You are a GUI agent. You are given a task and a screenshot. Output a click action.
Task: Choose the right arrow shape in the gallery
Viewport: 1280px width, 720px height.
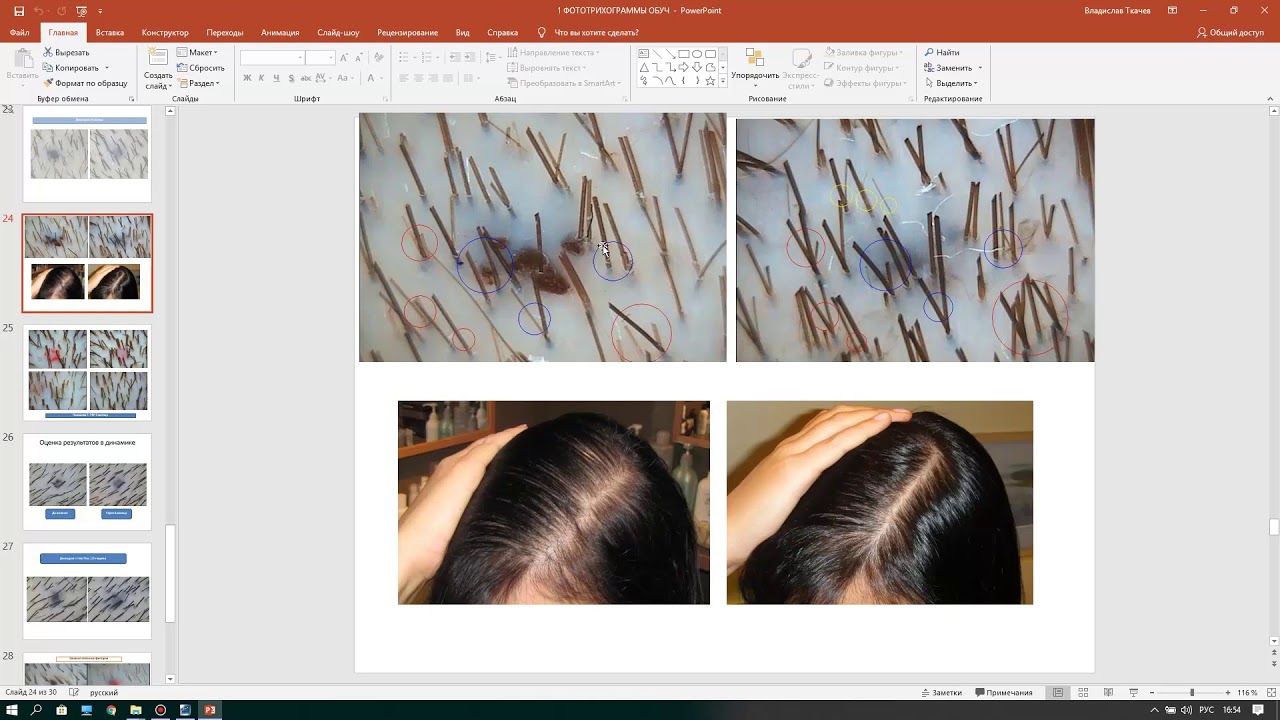click(683, 68)
